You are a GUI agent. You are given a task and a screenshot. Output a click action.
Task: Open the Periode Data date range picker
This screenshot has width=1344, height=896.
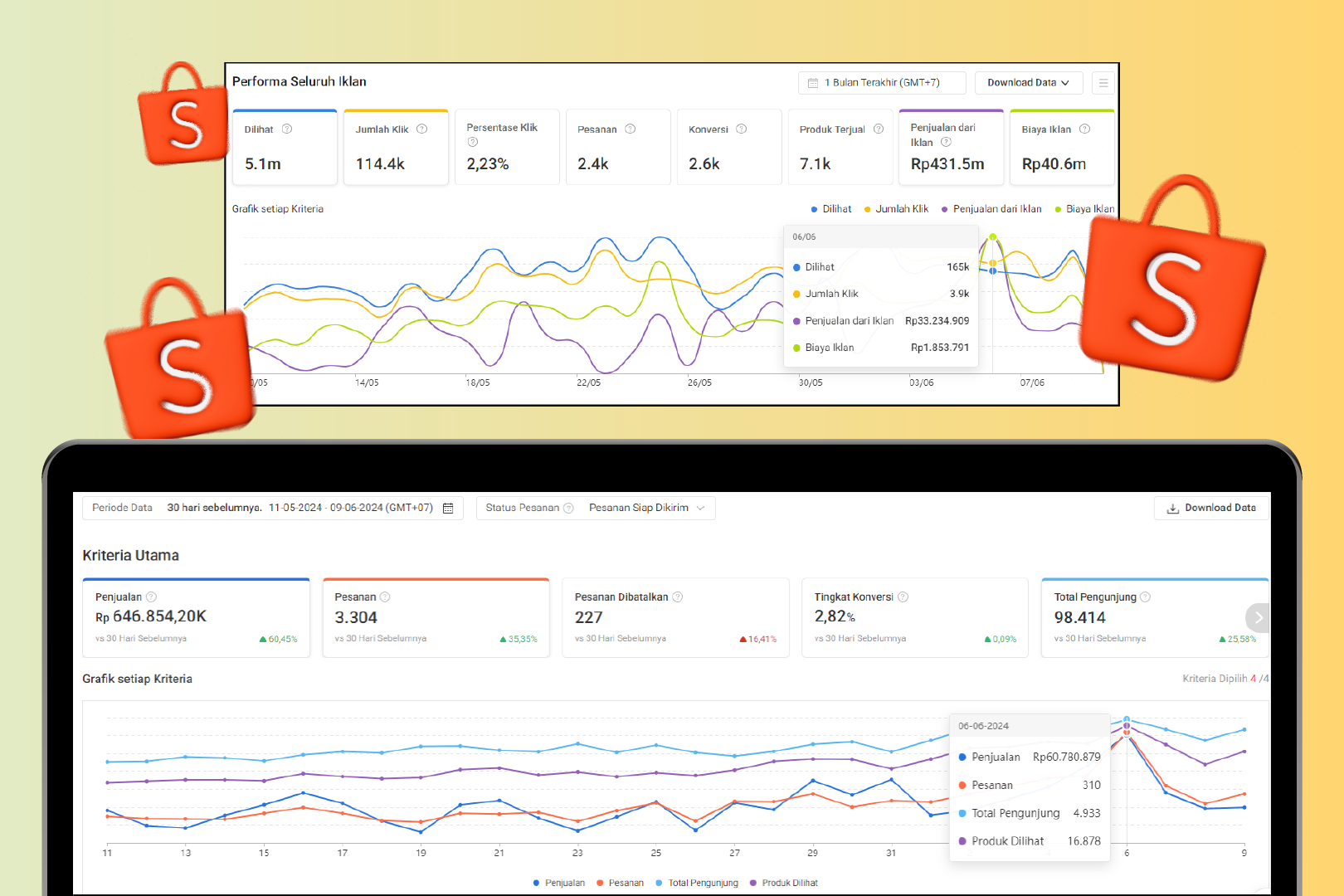click(x=273, y=508)
